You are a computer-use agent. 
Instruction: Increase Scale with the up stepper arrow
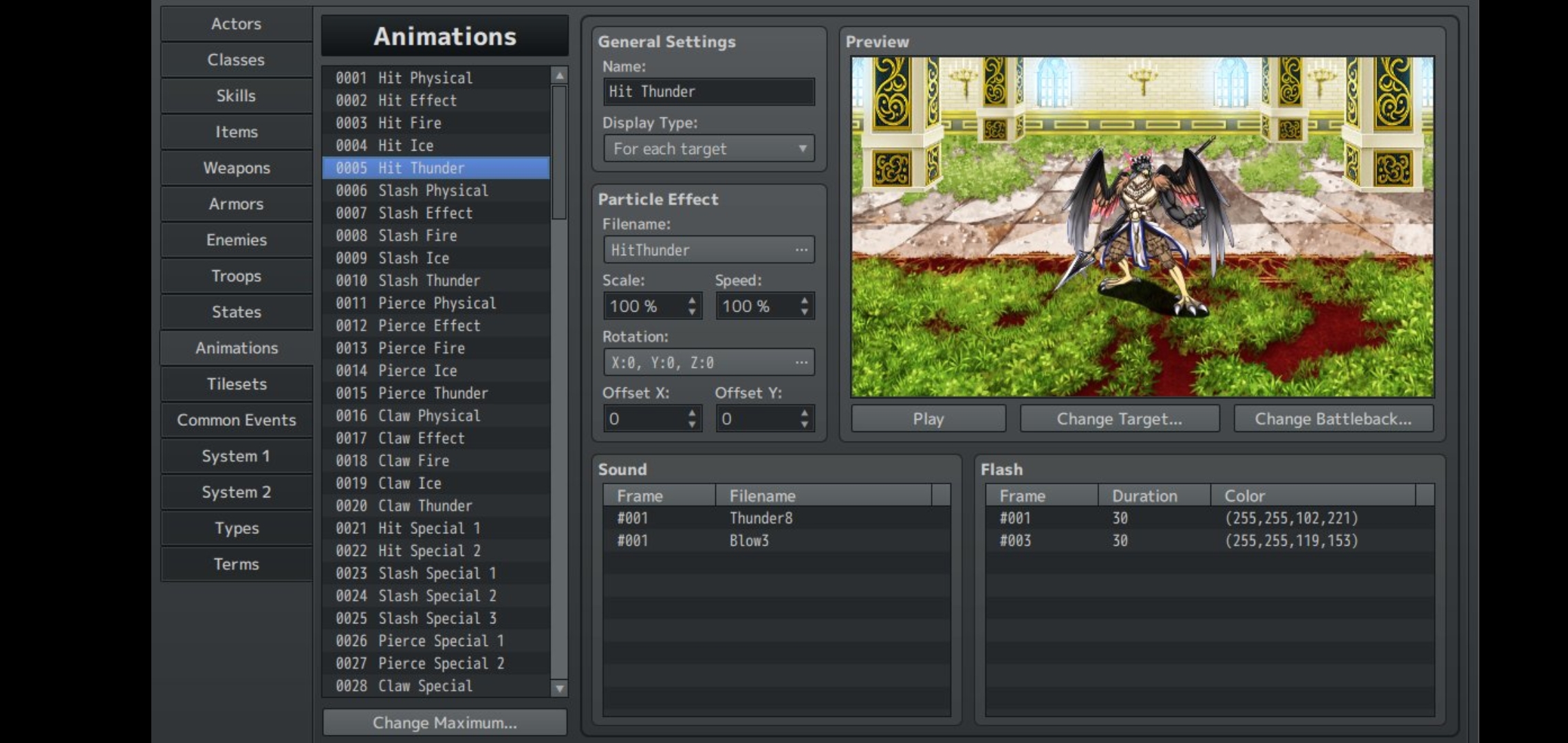pos(692,300)
